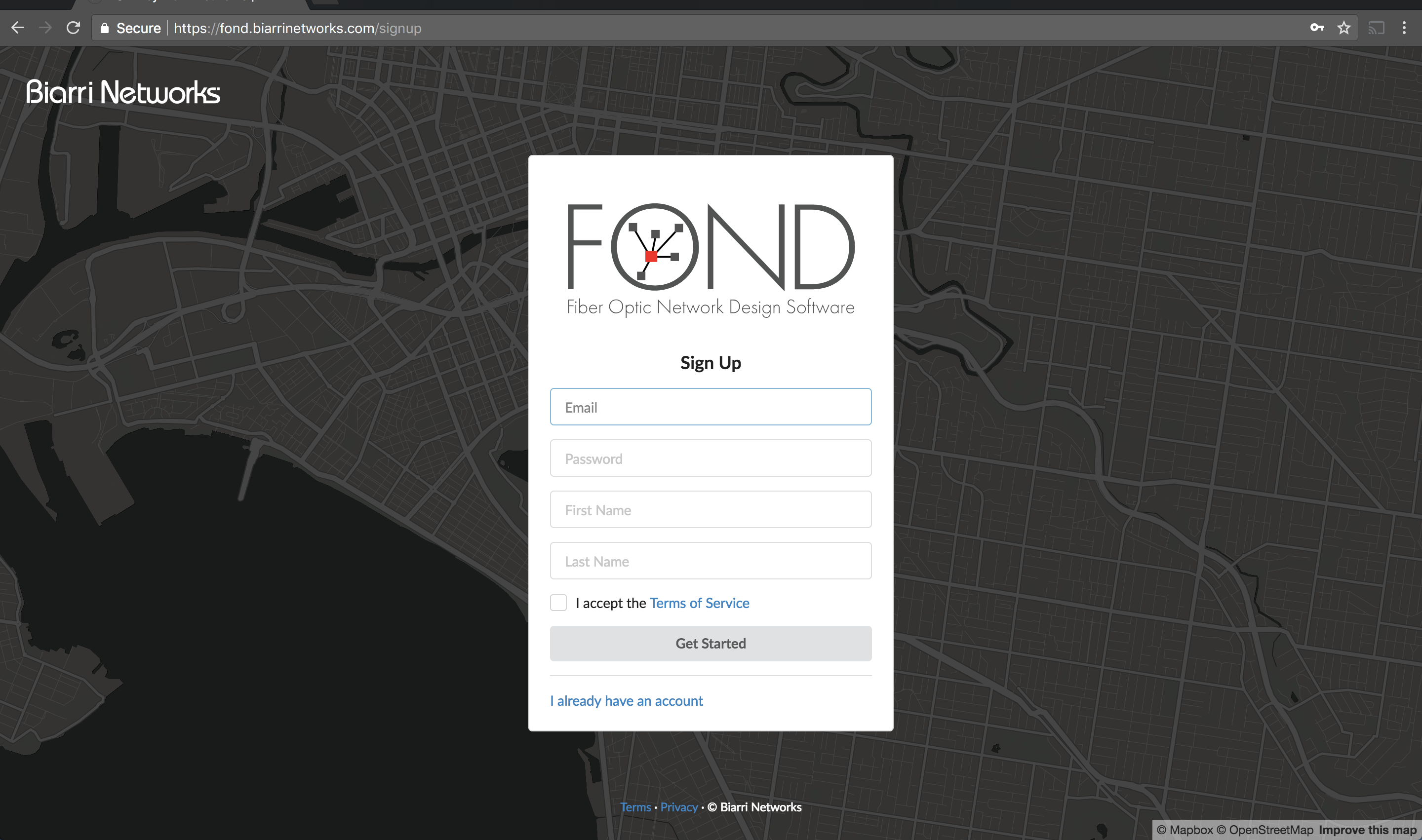This screenshot has height=840, width=1422.
Task: Select the First Name field
Action: (x=711, y=509)
